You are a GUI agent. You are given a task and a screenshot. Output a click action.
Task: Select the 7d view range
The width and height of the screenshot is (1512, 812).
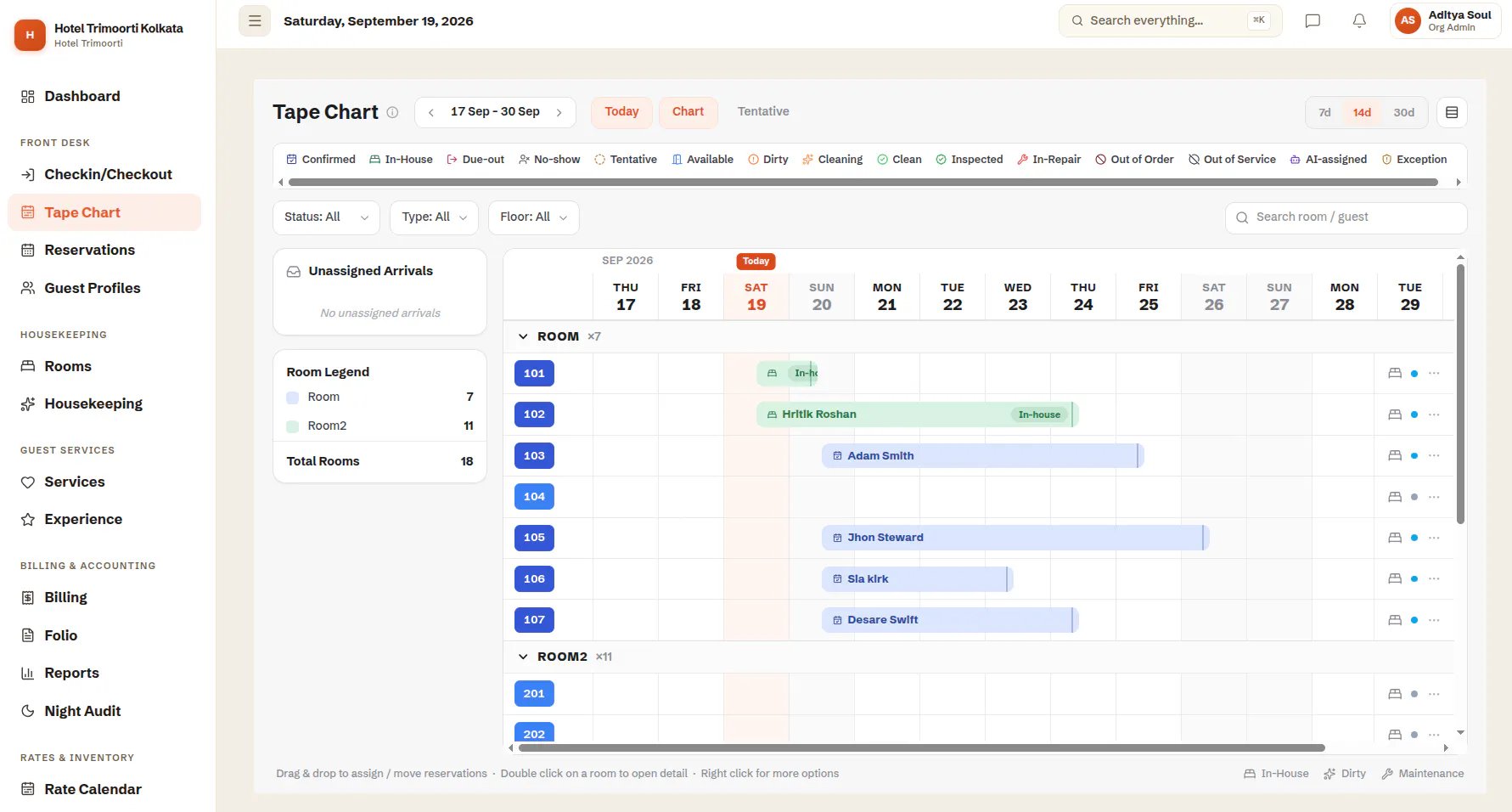pyautogui.click(x=1324, y=112)
